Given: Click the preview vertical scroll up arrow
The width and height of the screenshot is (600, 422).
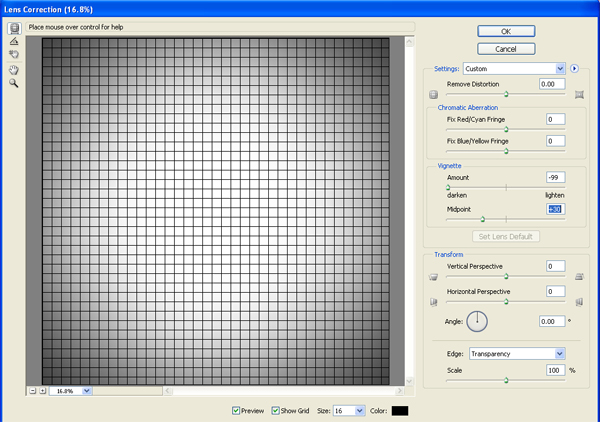Looking at the screenshot, I should [x=409, y=42].
